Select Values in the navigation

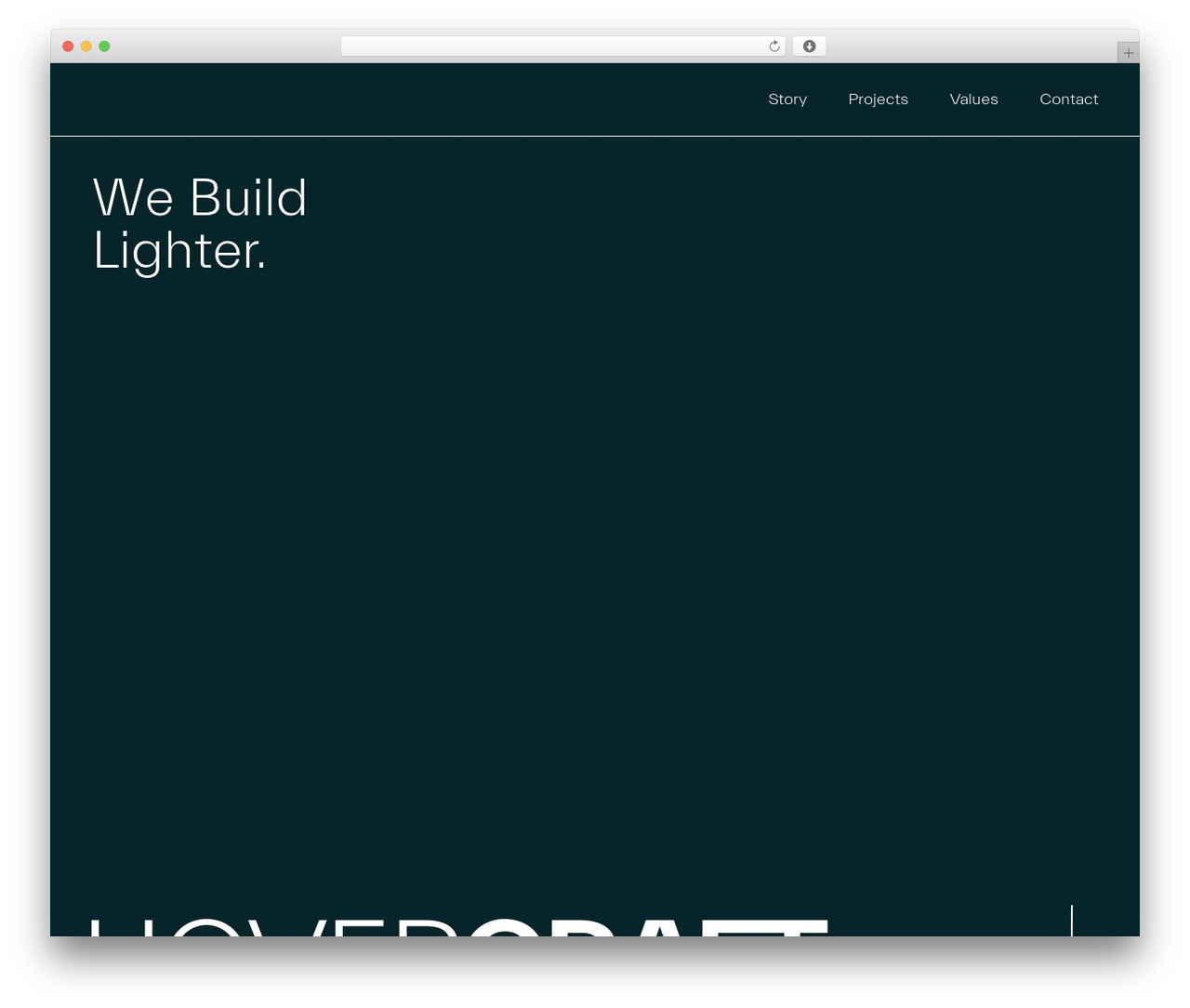[973, 99]
